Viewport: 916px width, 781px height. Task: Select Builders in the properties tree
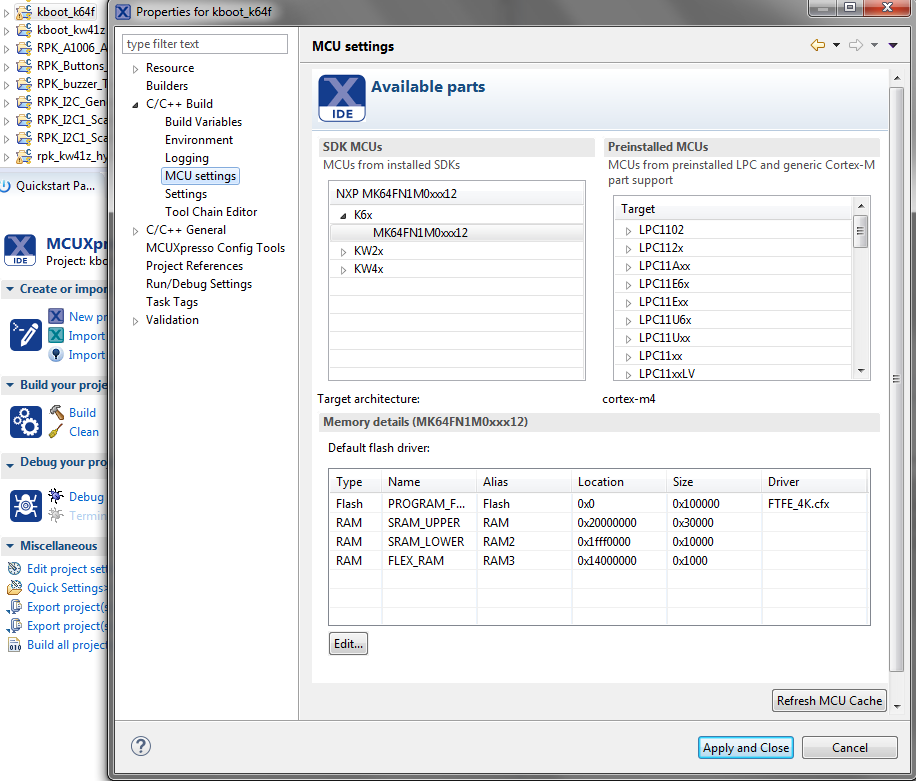point(167,86)
